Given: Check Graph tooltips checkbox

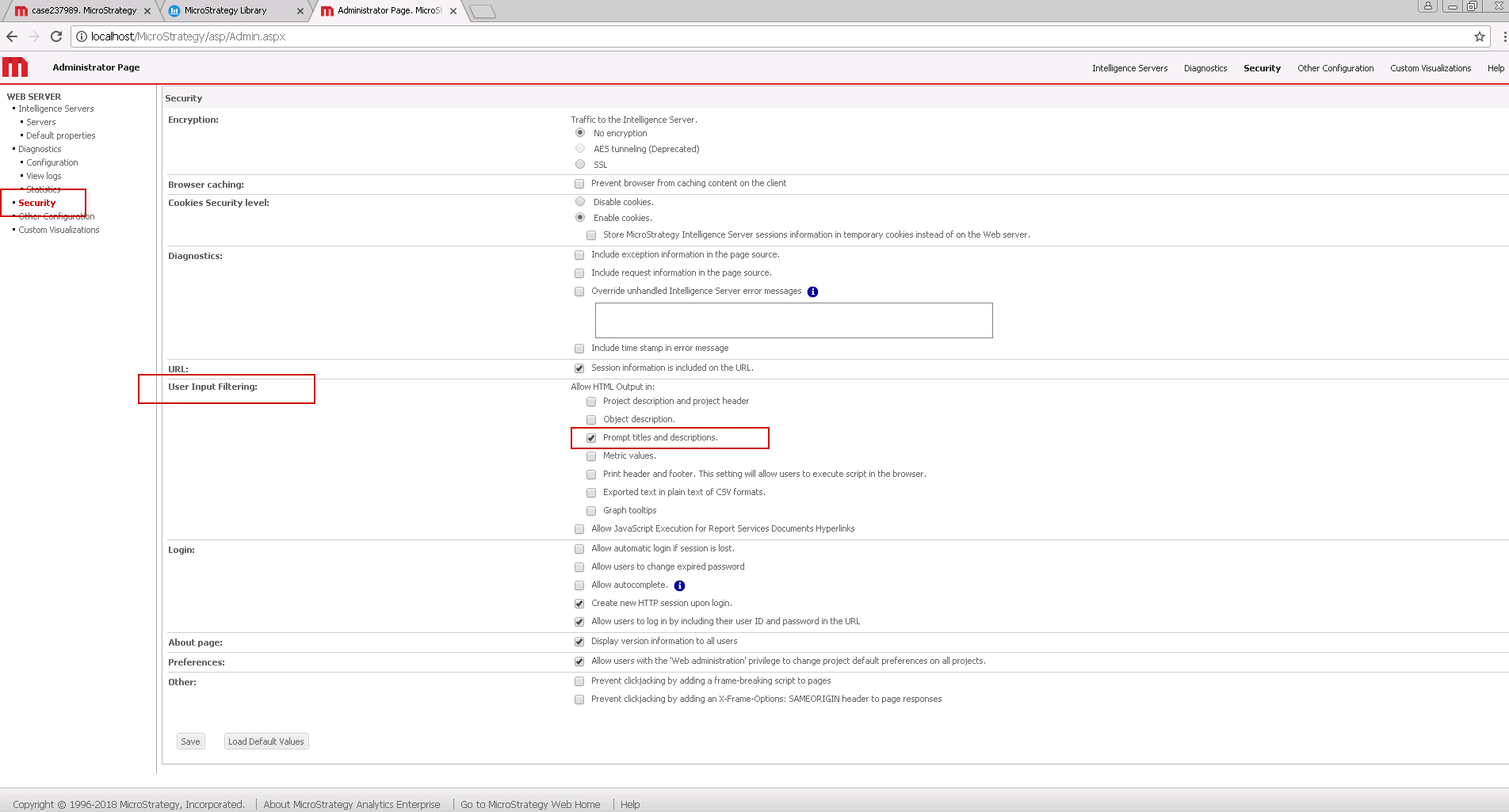Looking at the screenshot, I should 591,511.
